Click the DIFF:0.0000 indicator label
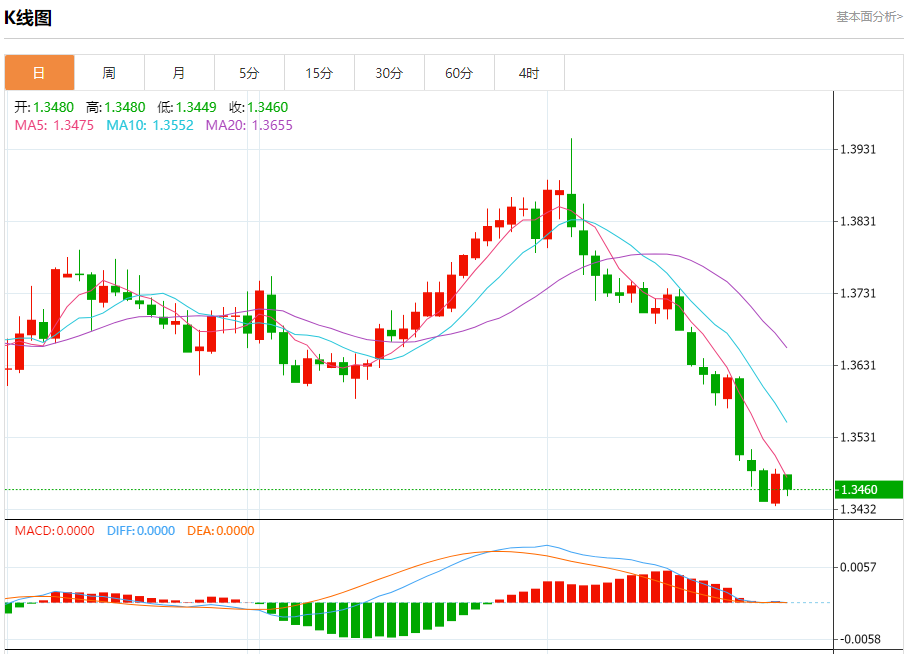 pyautogui.click(x=141, y=531)
